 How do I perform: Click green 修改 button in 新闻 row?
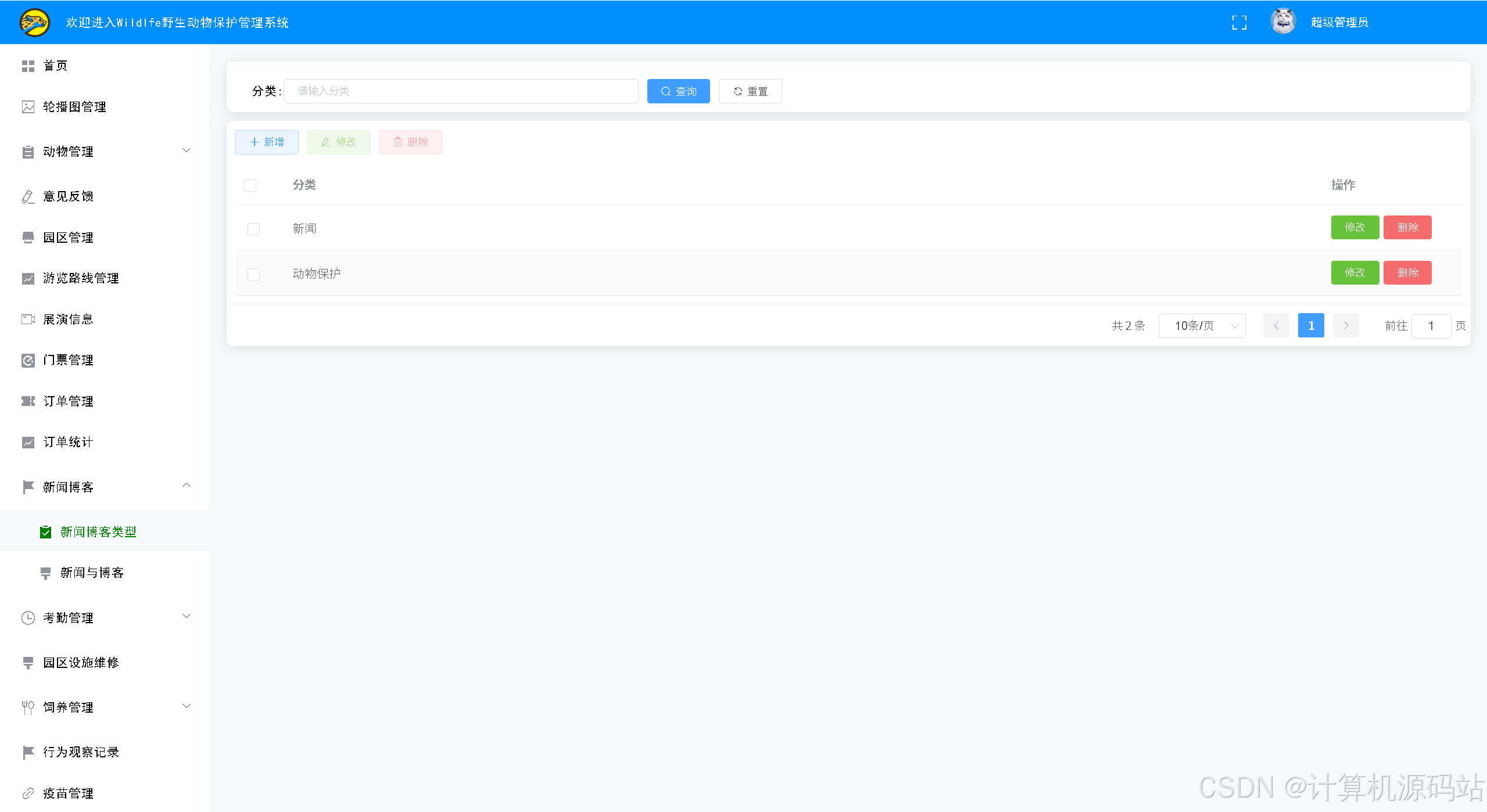[1355, 228]
